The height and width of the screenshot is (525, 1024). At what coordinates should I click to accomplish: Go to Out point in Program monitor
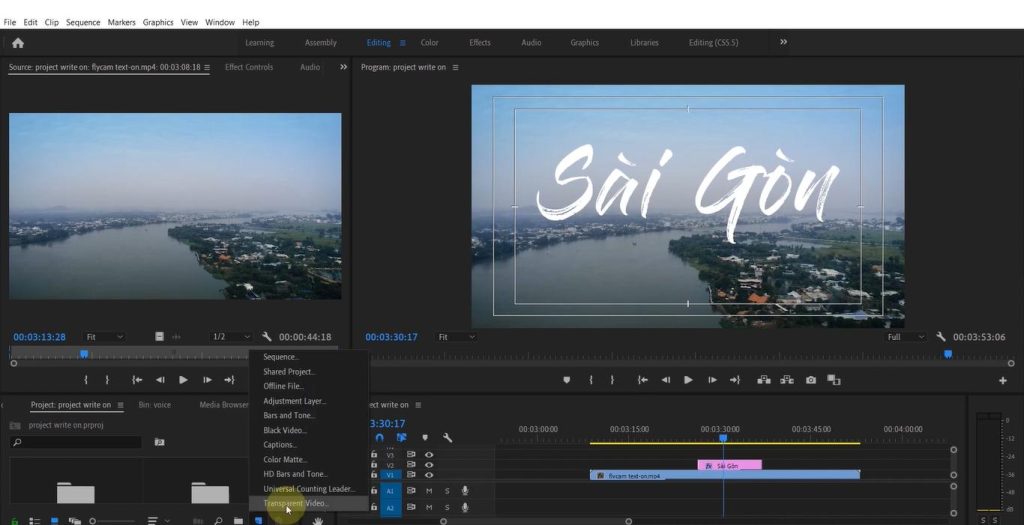pyautogui.click(x=735, y=380)
